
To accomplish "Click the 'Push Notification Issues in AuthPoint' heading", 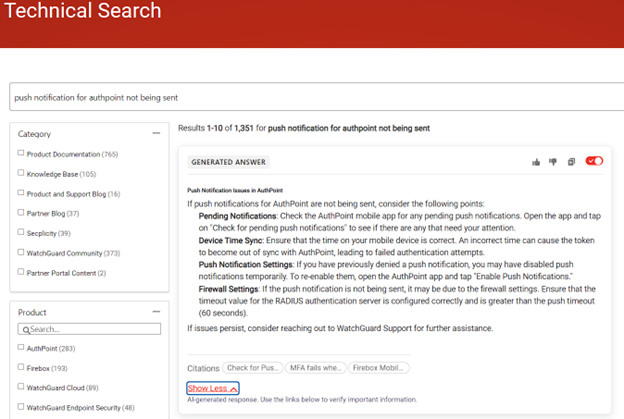I will 235,190.
